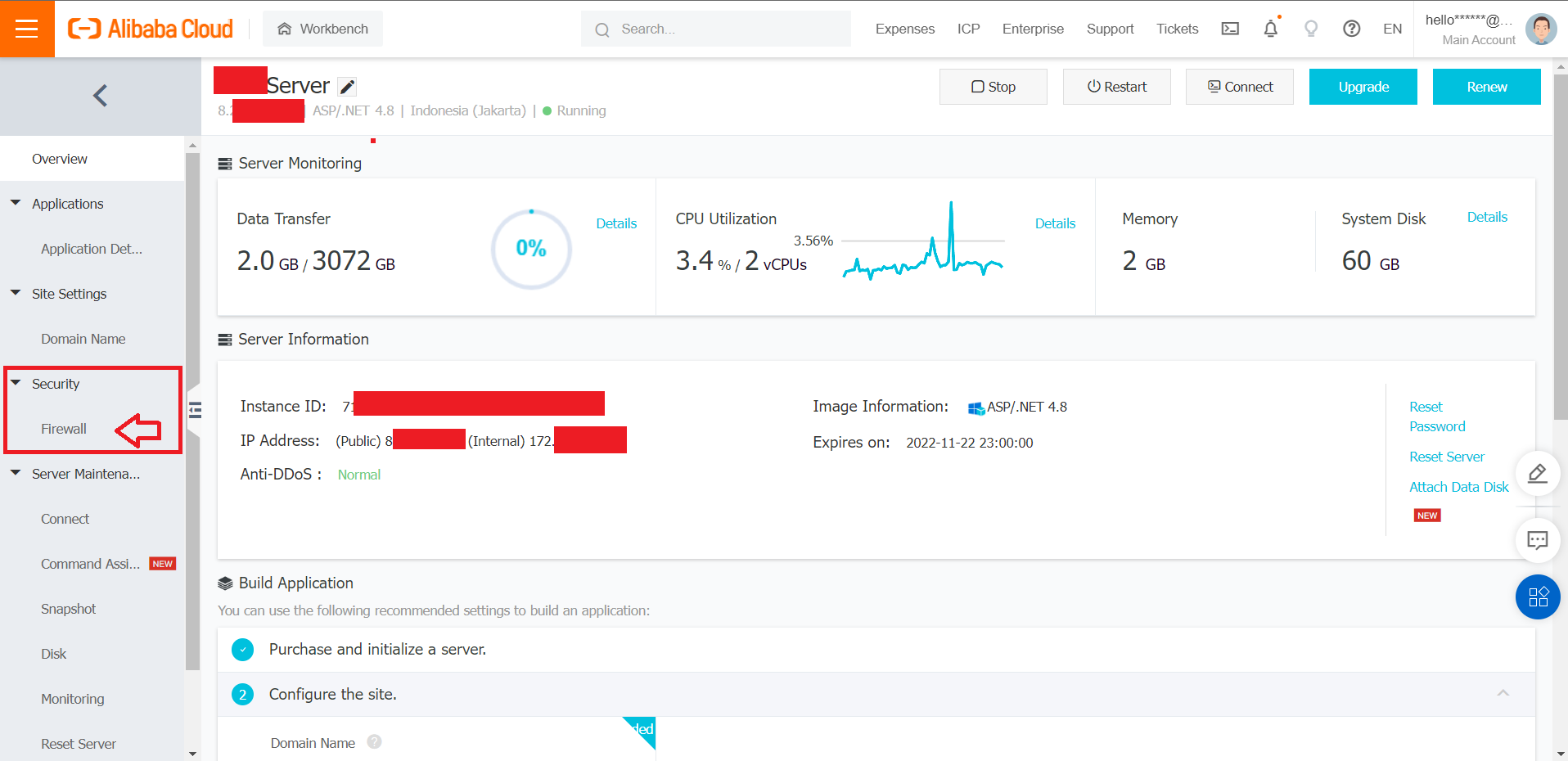Click the Reset Password link
Viewport: 1568px width, 761px height.
point(1437,417)
